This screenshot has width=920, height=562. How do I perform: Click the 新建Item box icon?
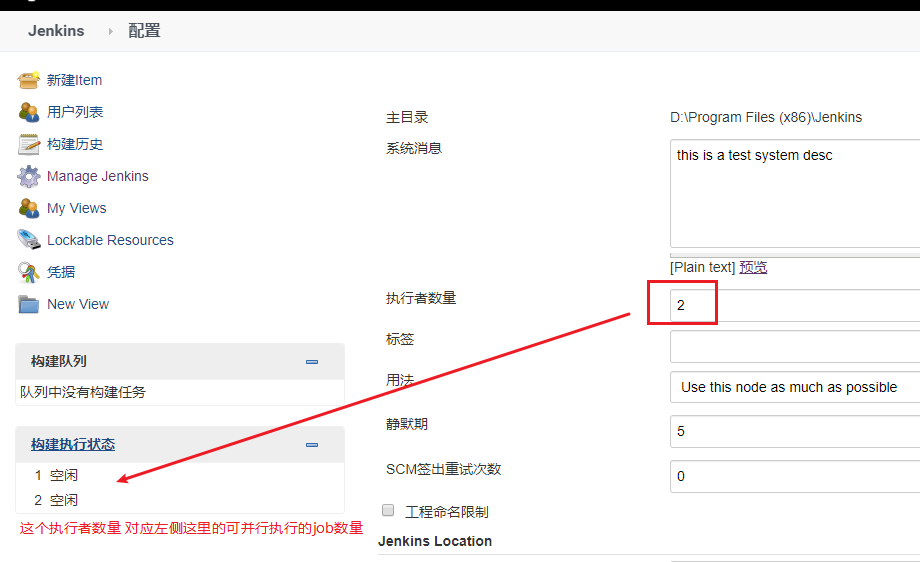tap(28, 80)
